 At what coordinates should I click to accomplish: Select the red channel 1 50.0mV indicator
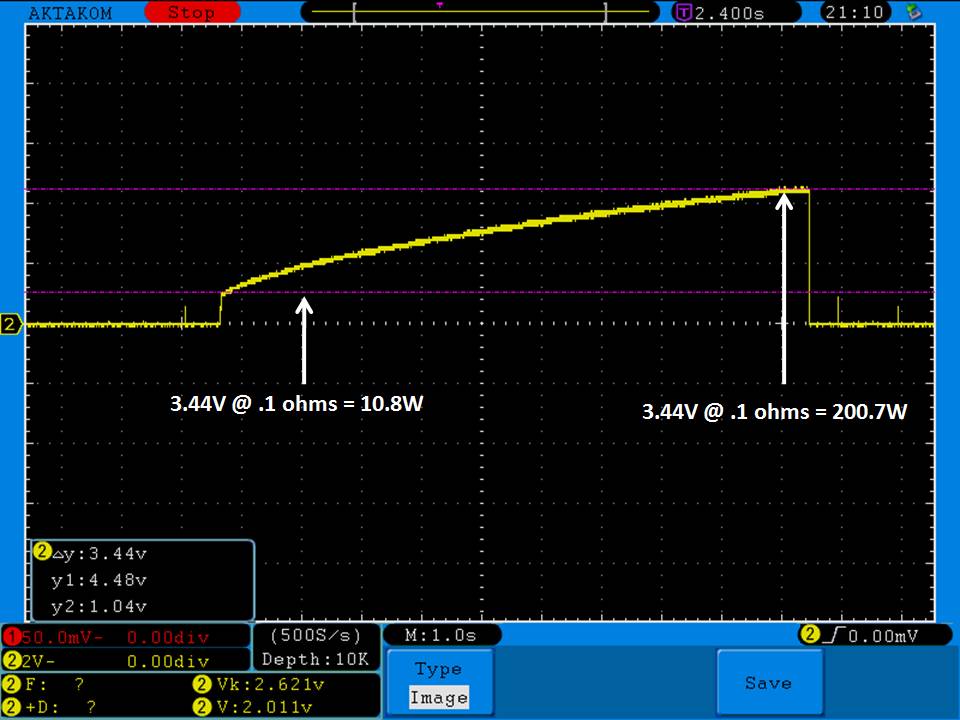(125, 636)
